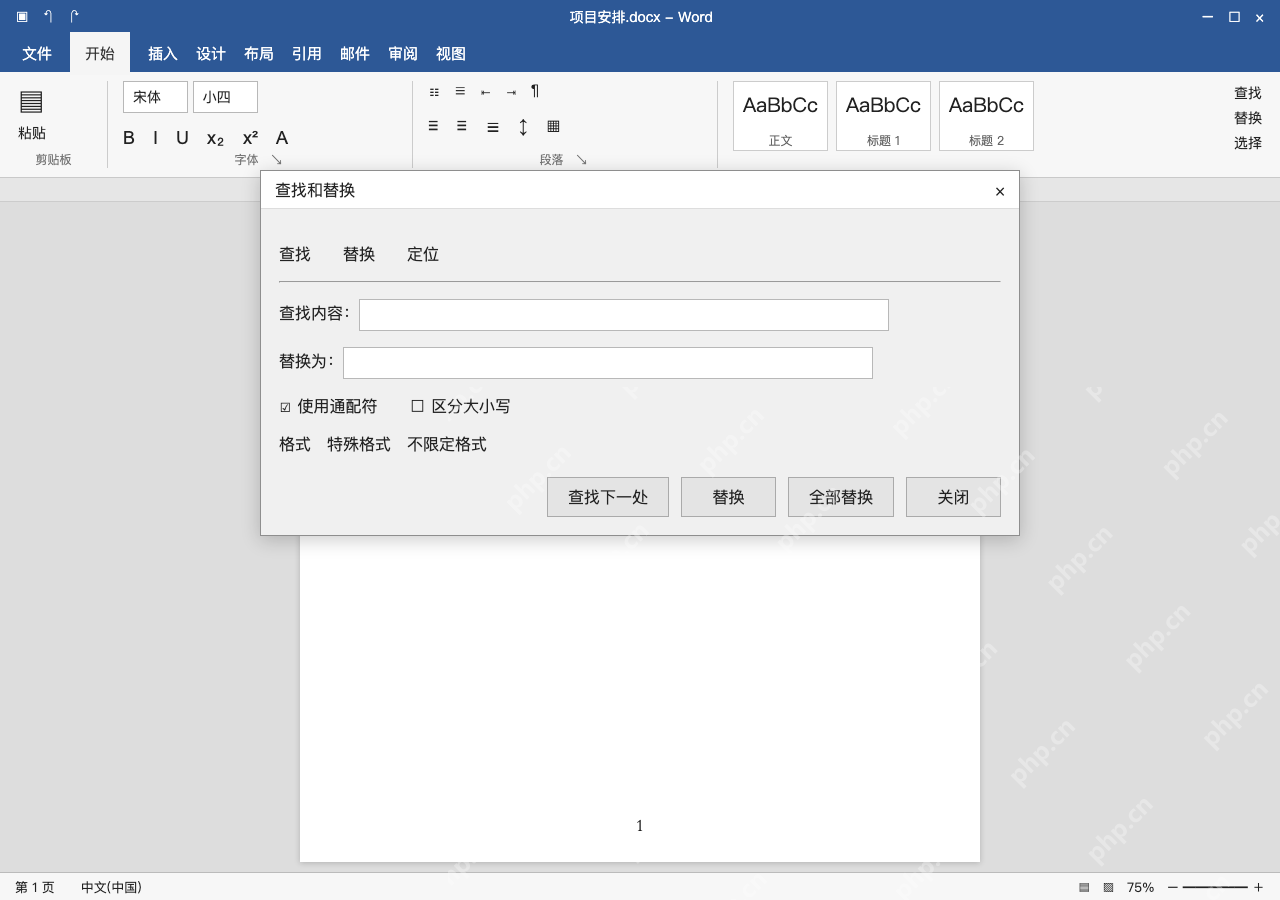This screenshot has width=1280, height=900.
Task: Uncheck 使用通配符 checkbox
Action: click(285, 407)
